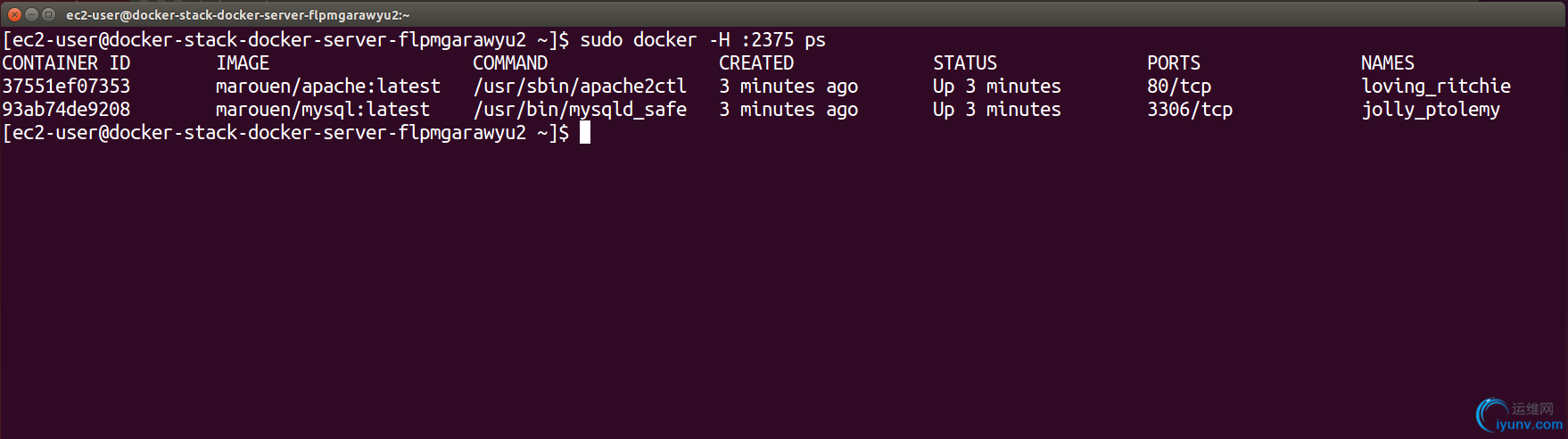Click the iyunv.com watermark logo
This screenshot has width=1568, height=439.
[x=1519, y=417]
